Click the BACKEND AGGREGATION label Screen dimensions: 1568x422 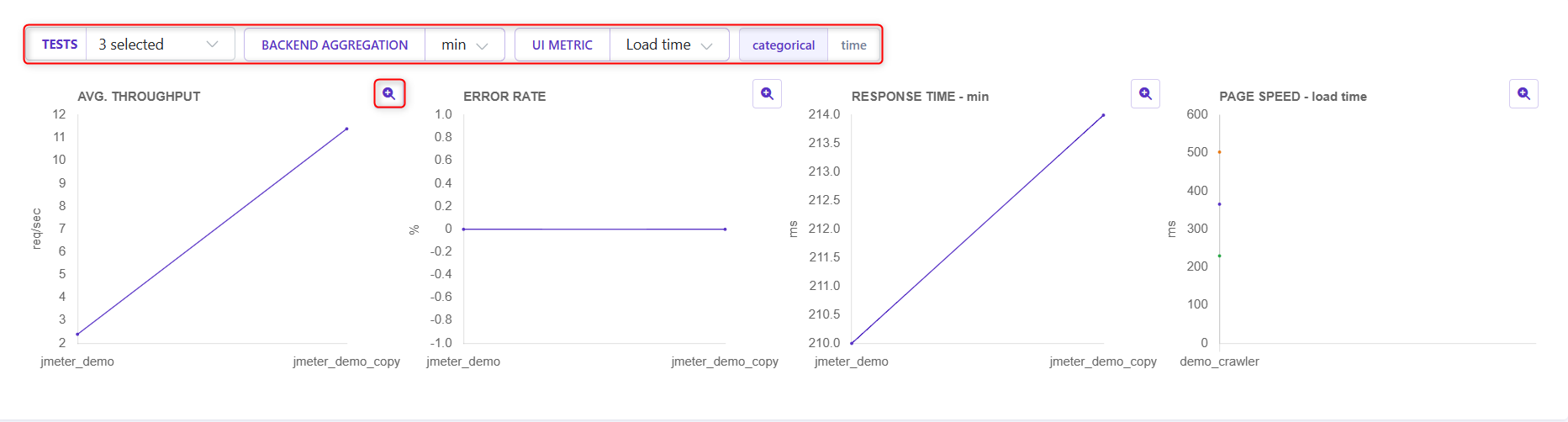point(335,45)
